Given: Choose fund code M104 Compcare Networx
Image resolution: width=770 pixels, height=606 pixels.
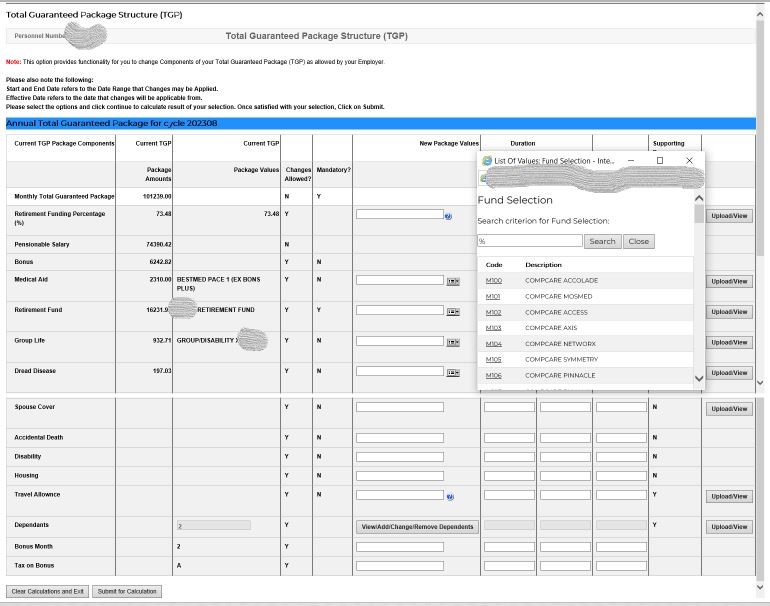Looking at the screenshot, I should [493, 344].
